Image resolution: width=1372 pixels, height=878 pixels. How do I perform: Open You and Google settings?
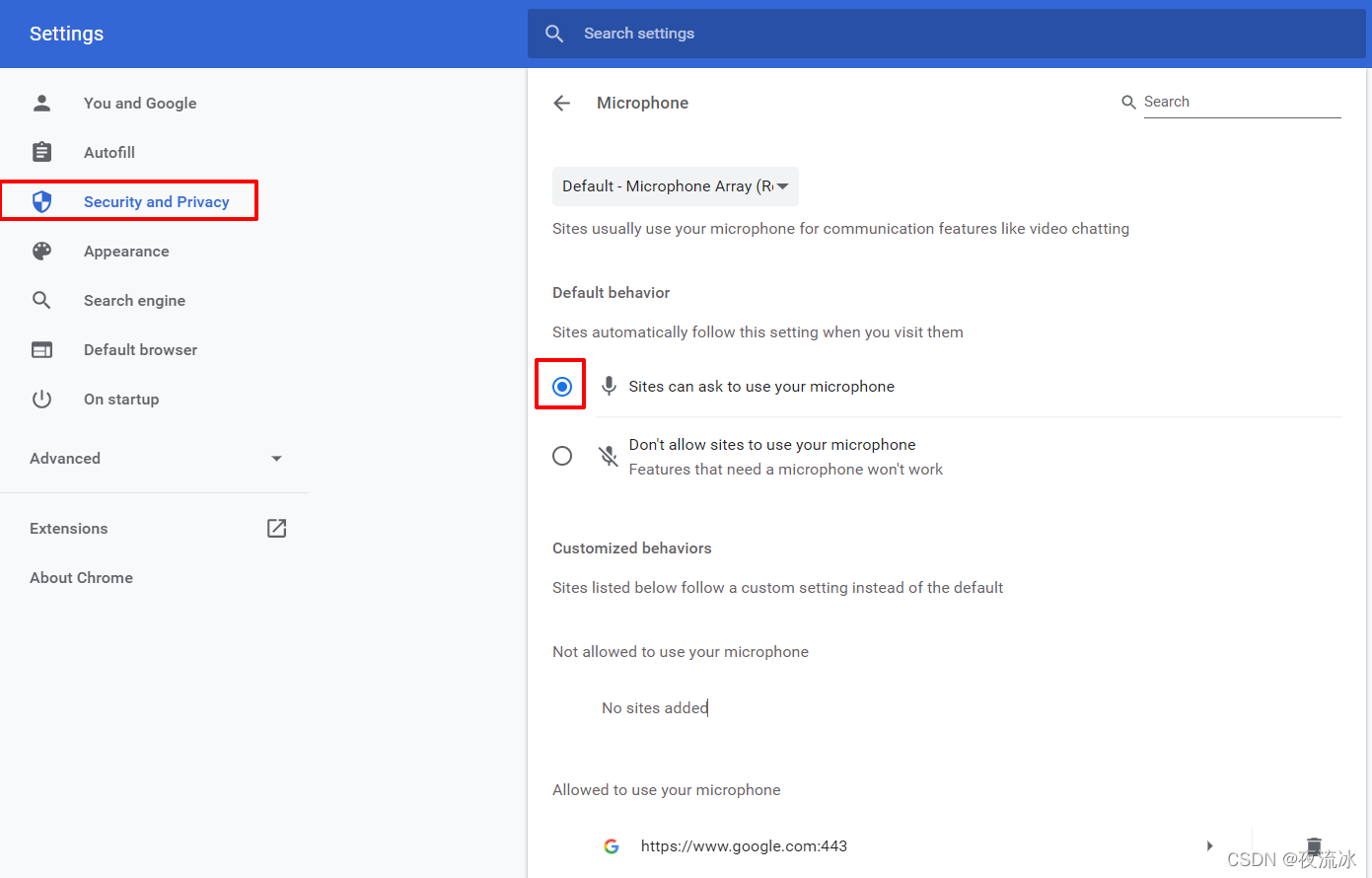point(140,103)
